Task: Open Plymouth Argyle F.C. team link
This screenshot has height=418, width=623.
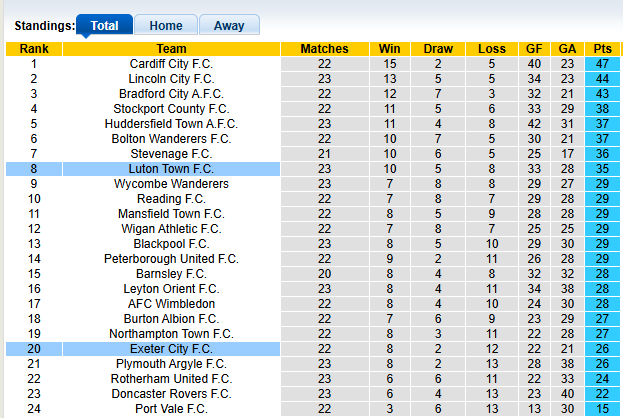Action: coord(171,364)
